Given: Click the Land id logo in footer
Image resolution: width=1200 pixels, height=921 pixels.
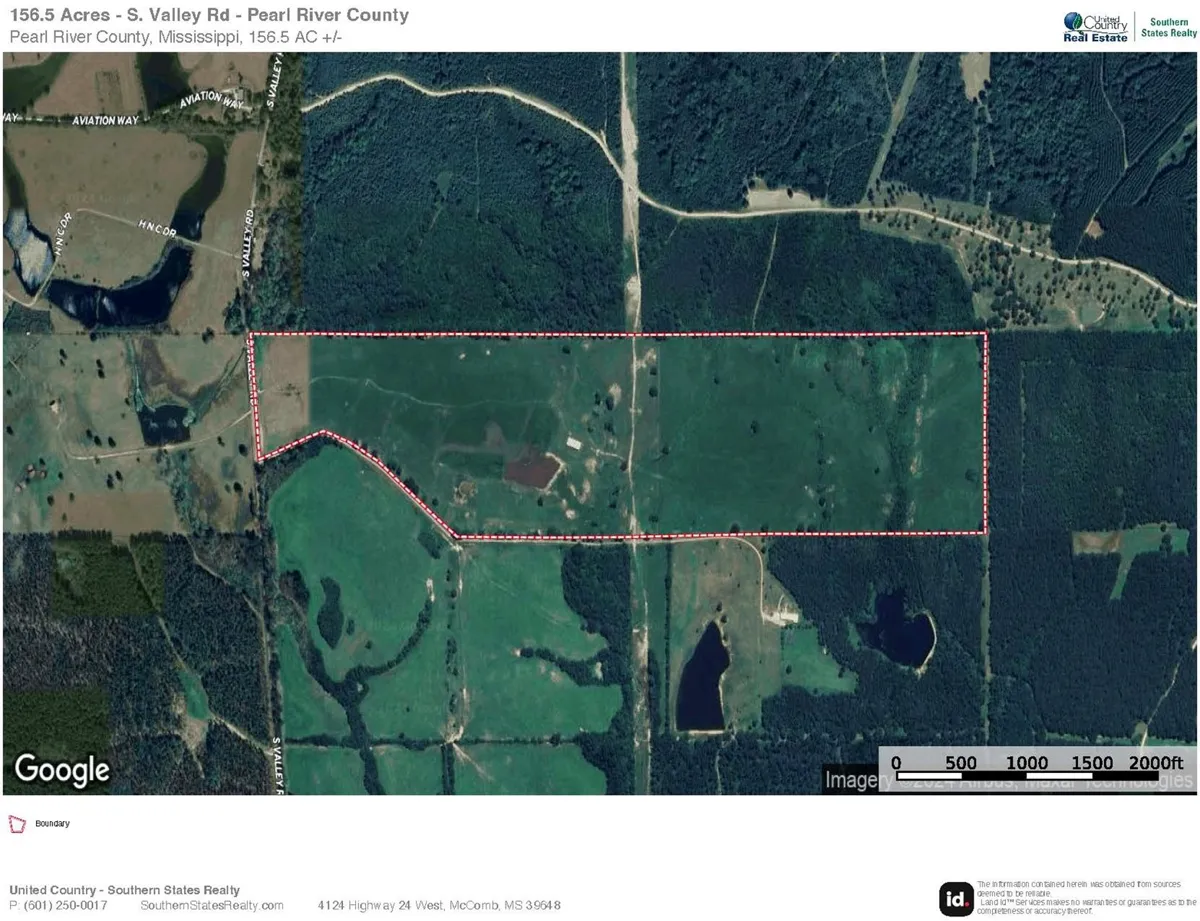Looking at the screenshot, I should pos(955,898).
